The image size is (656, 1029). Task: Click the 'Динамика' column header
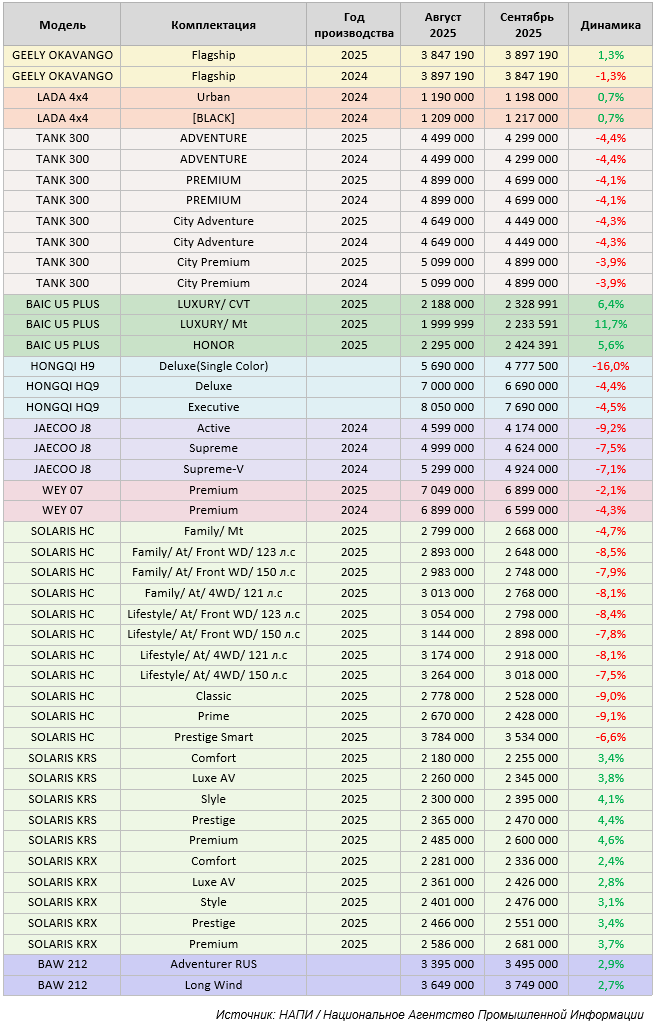click(610, 25)
